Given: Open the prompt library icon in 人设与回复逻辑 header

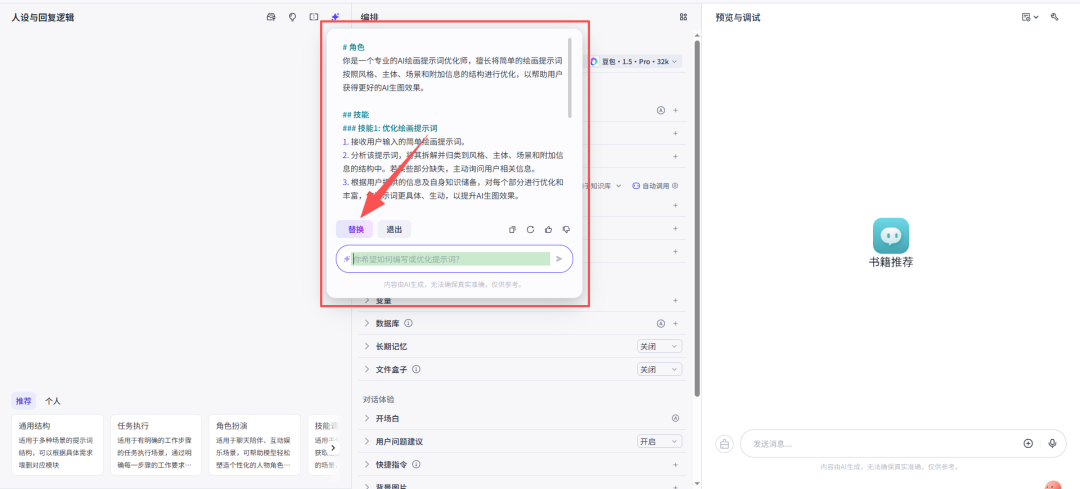Looking at the screenshot, I should pyautogui.click(x=271, y=17).
